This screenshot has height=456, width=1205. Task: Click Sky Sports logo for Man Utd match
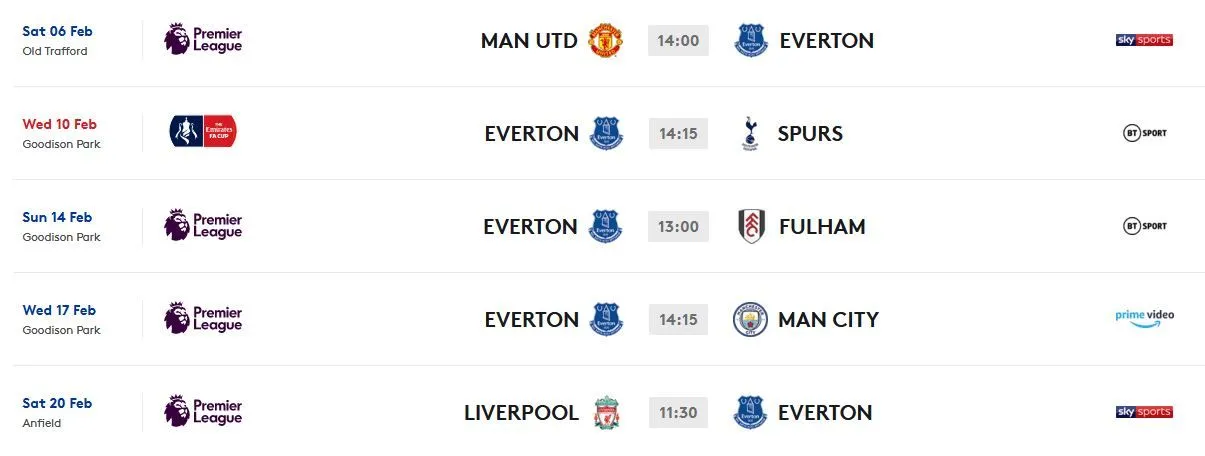(1144, 40)
